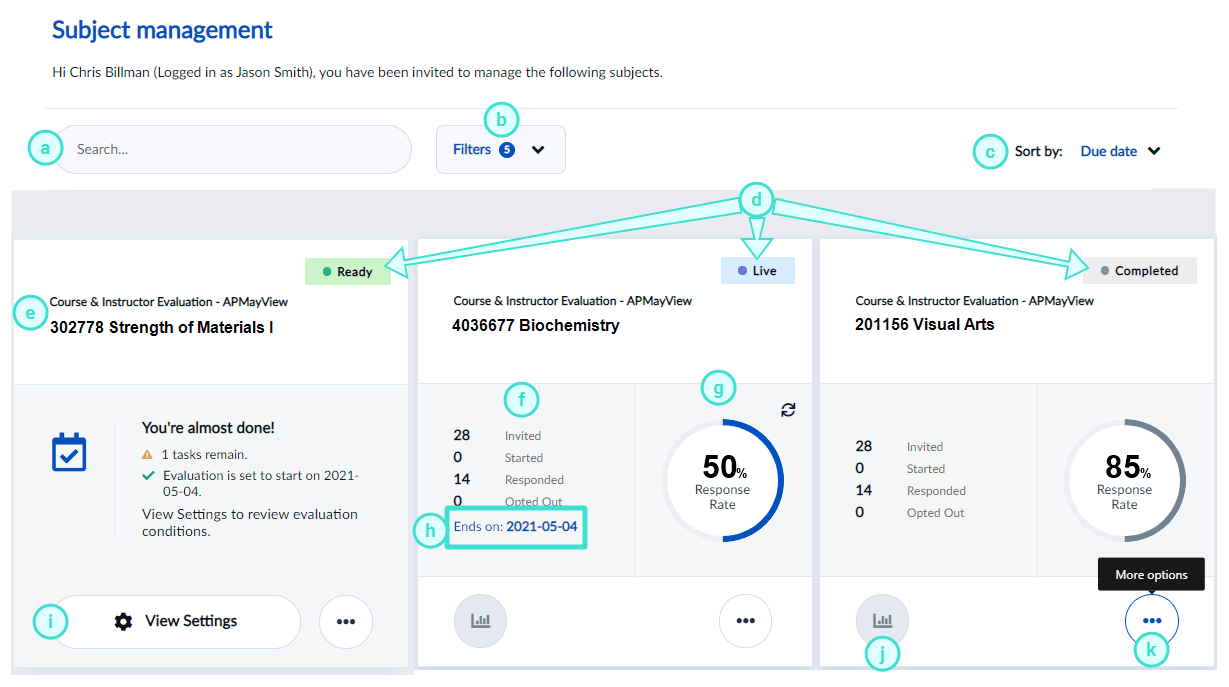This screenshot has height=687, width=1229.
Task: Click the 50% response rate ring for Biochemistry
Action: click(722, 481)
